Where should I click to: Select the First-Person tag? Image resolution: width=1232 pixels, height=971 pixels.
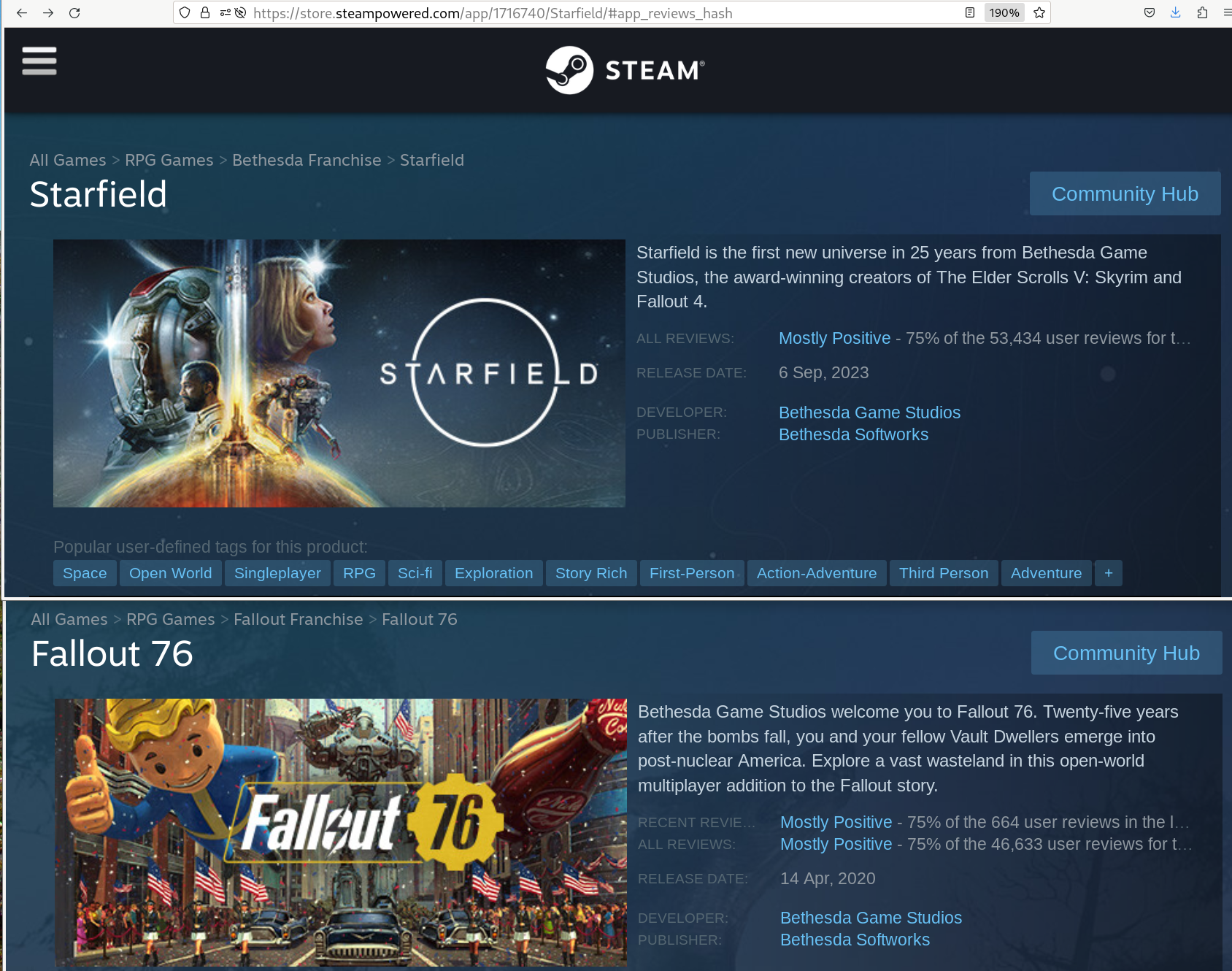(692, 573)
